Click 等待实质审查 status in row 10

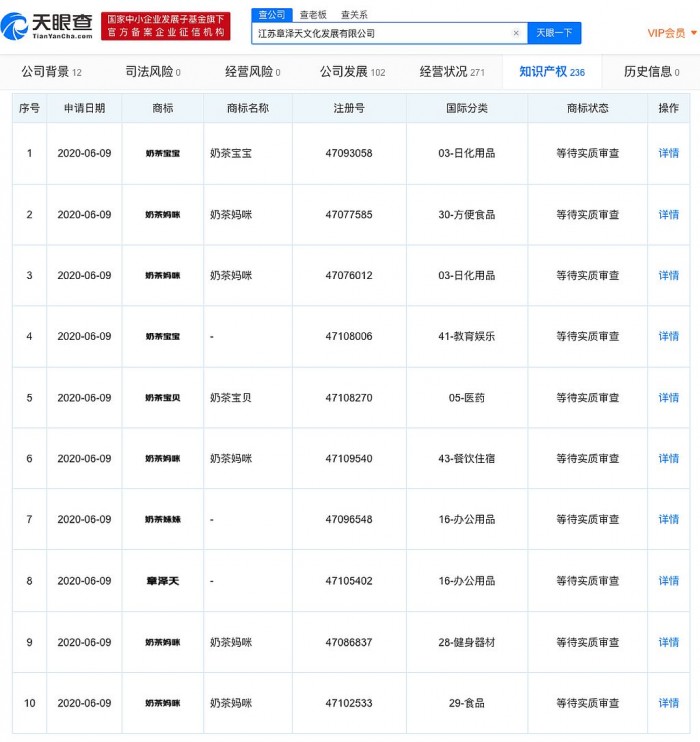point(587,703)
